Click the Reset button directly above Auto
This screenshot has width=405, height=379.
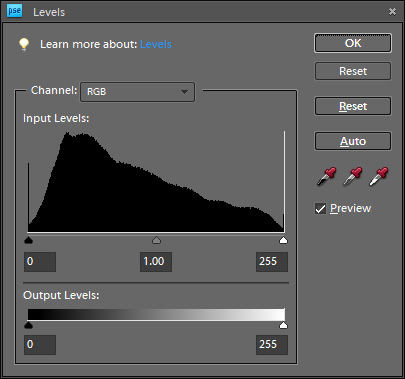click(x=353, y=106)
